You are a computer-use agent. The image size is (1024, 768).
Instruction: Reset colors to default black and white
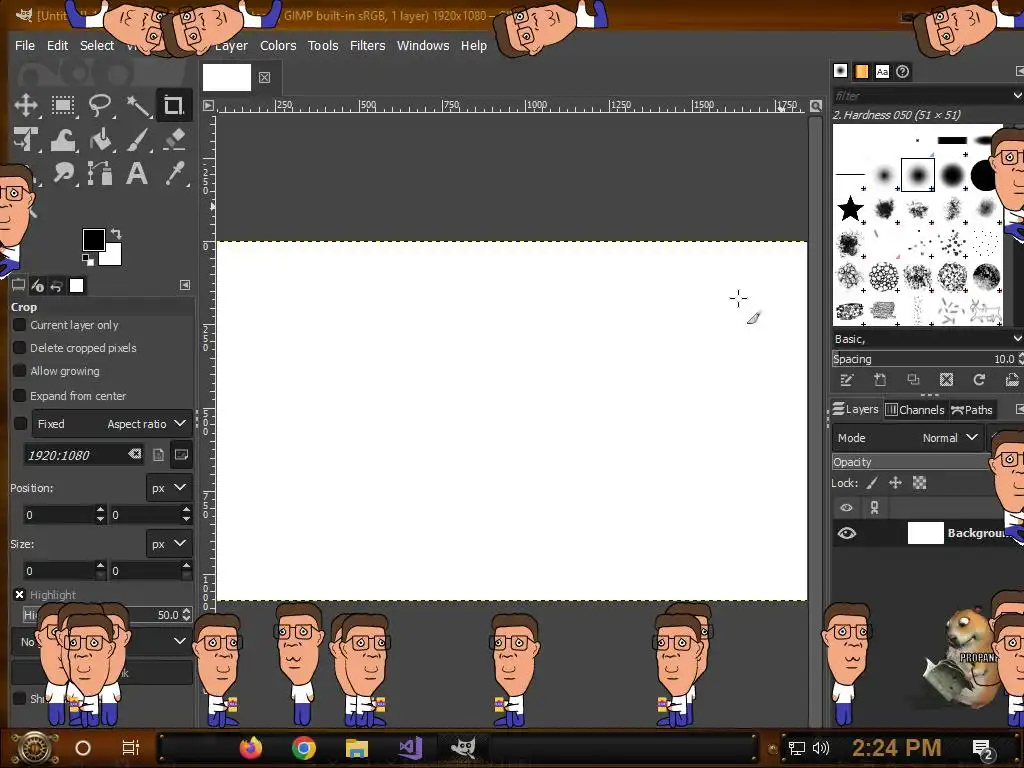click(x=88, y=260)
